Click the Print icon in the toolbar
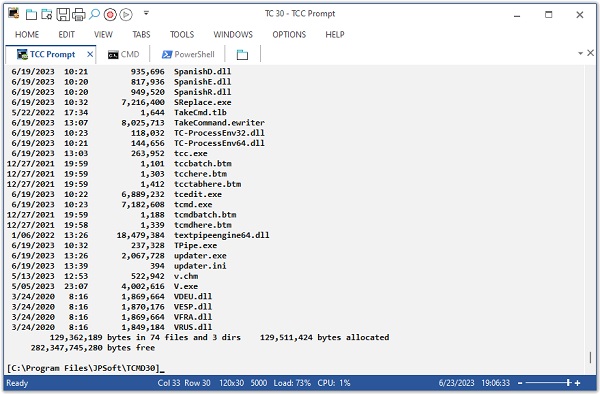Image resolution: width=600 pixels, height=394 pixels. click(x=78, y=15)
